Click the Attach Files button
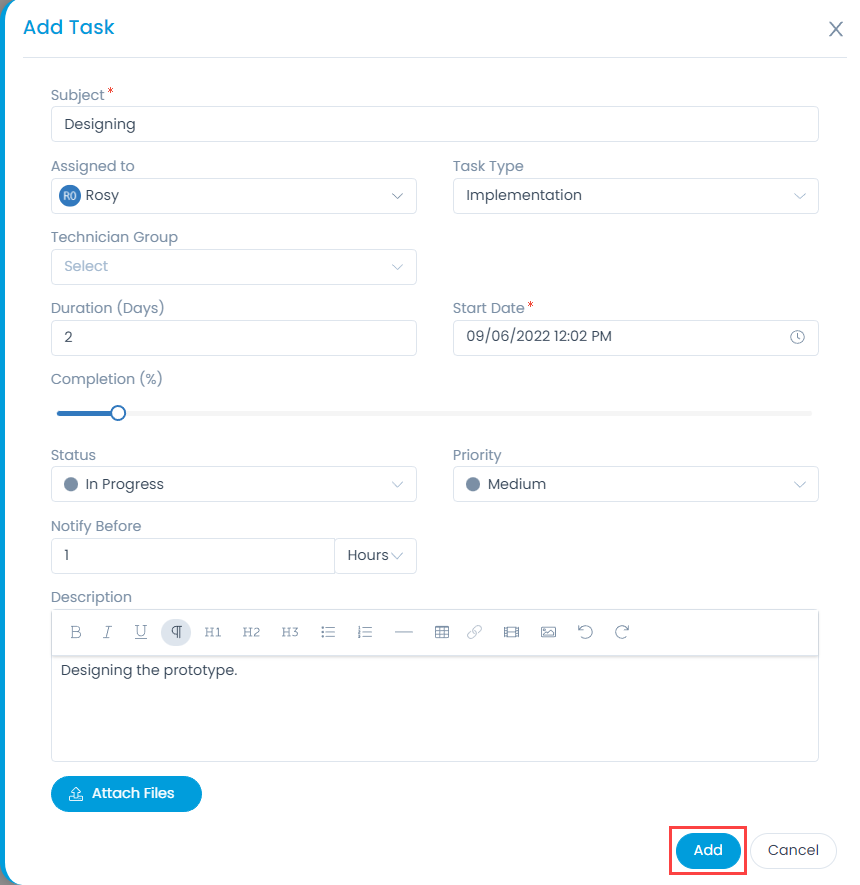Viewport: 860px width, 885px height. click(x=126, y=794)
